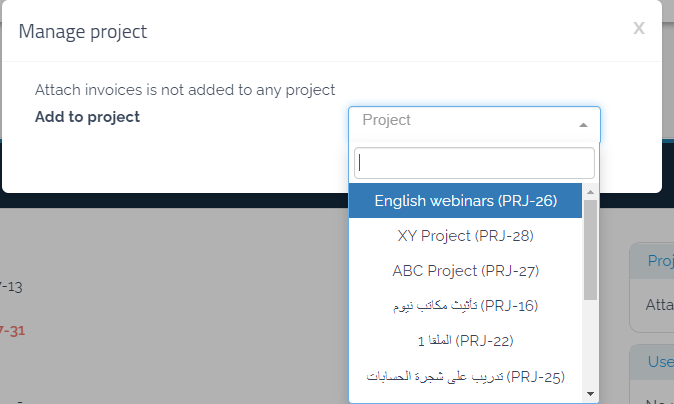Click the red date text behind dialog

click(x=12, y=331)
